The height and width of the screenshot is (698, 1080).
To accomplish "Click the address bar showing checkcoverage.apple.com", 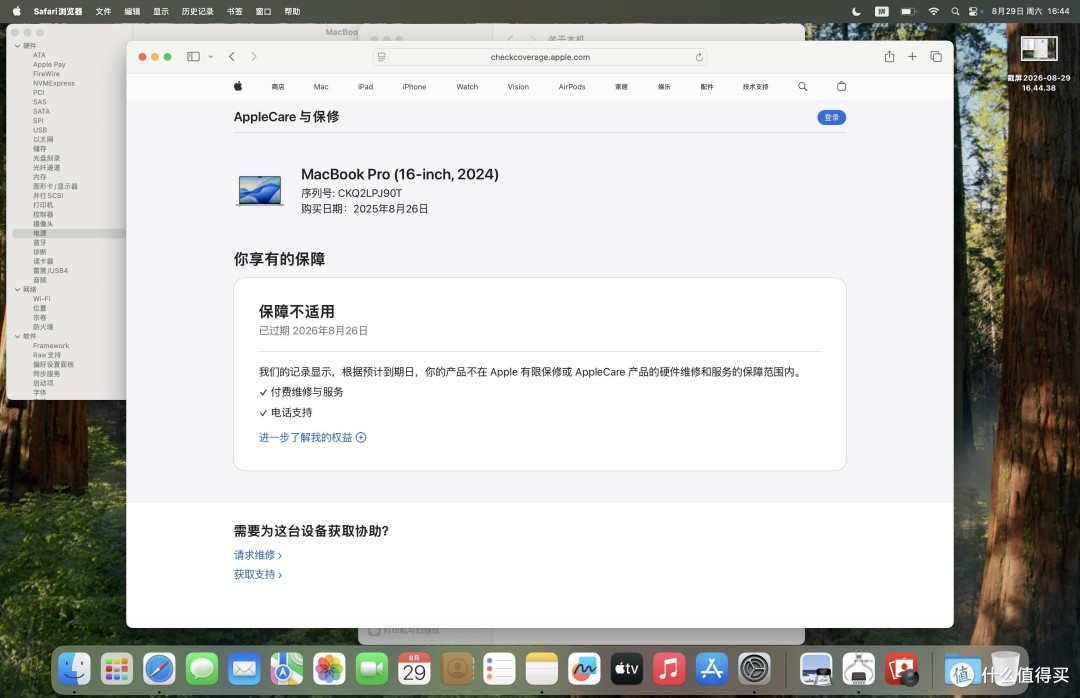I will pyautogui.click(x=540, y=57).
